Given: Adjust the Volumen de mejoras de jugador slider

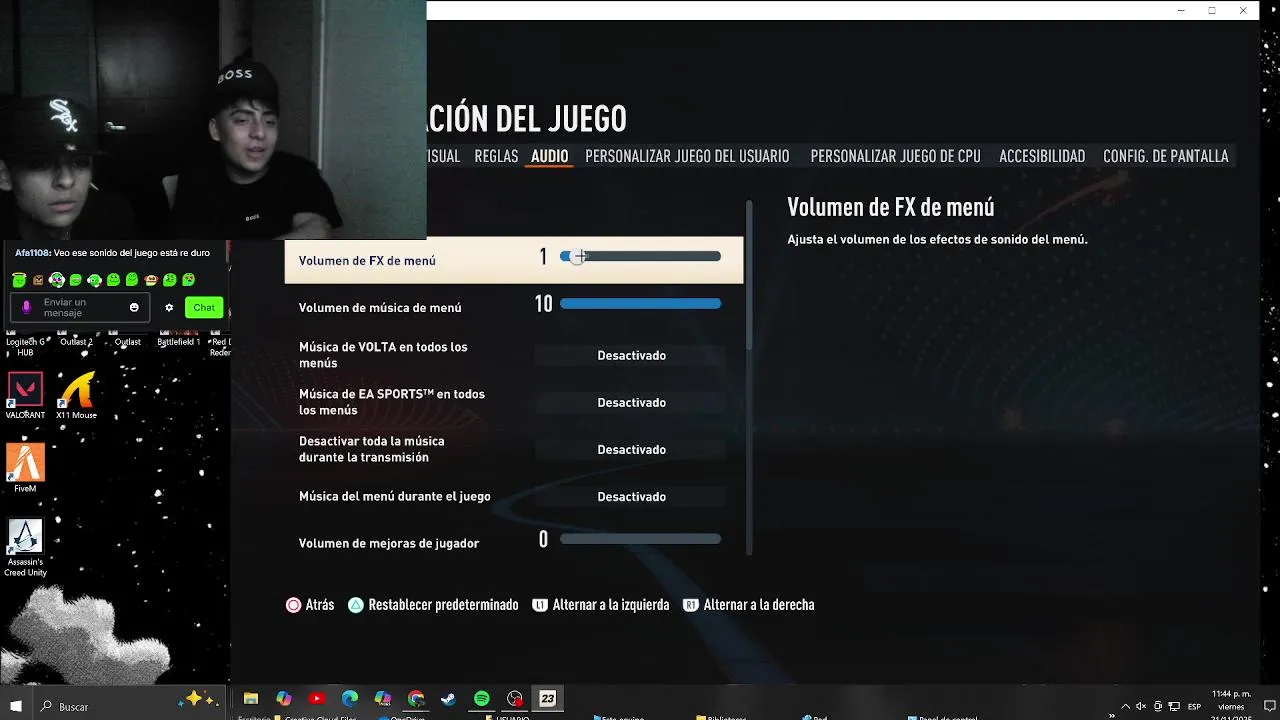Looking at the screenshot, I should pyautogui.click(x=640, y=539).
